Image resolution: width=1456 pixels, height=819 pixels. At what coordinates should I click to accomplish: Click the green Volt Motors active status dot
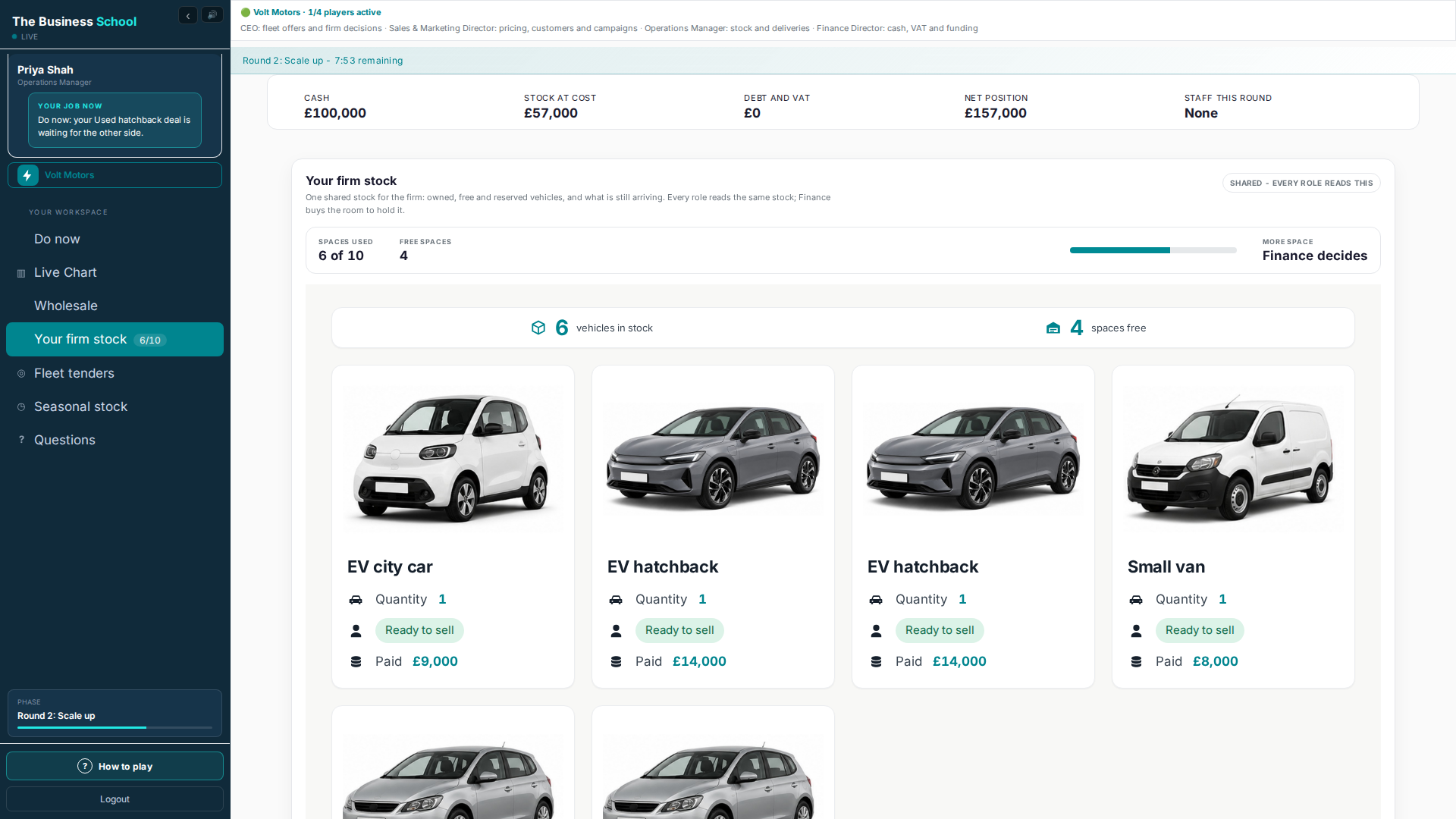tap(246, 12)
